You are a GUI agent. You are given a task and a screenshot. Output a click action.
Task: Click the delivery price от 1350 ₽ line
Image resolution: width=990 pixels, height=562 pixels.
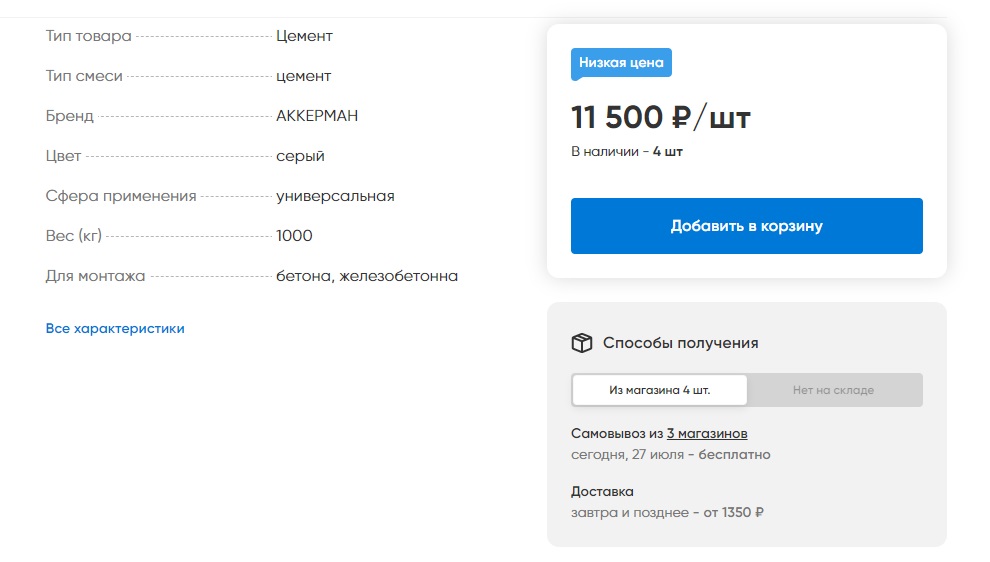pyautogui.click(x=667, y=513)
